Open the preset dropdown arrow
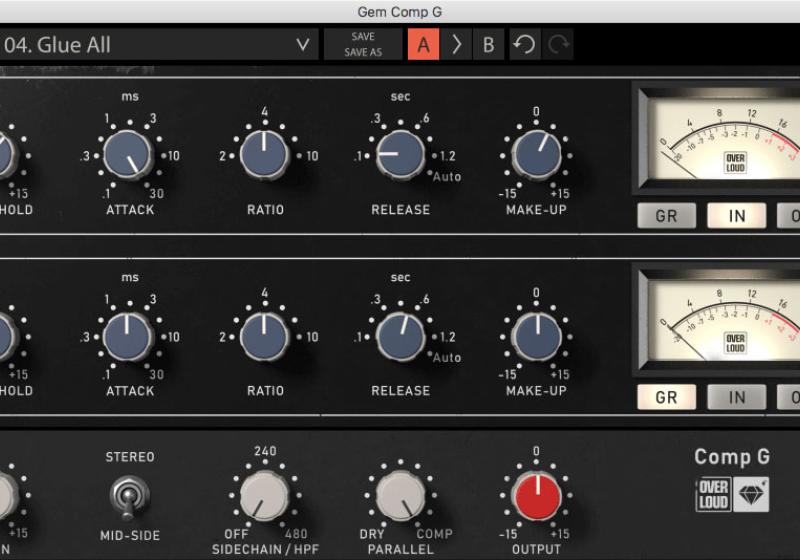 coord(303,45)
